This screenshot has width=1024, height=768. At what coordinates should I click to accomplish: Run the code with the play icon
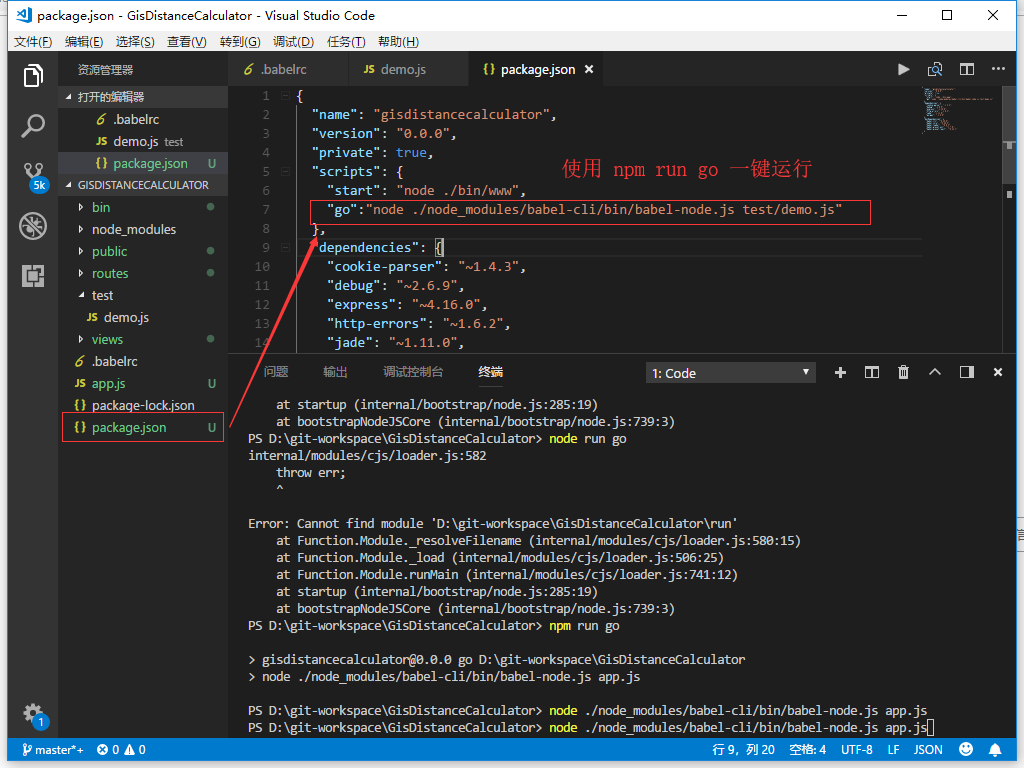point(903,69)
